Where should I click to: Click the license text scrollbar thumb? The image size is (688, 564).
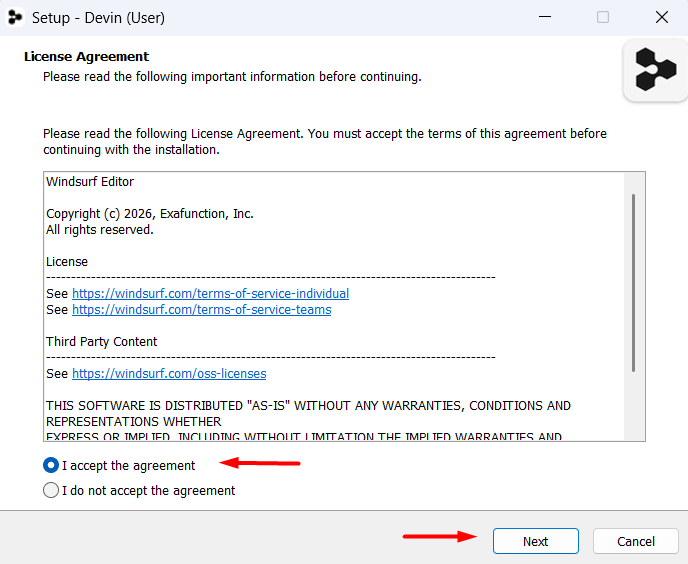pyautogui.click(x=633, y=283)
